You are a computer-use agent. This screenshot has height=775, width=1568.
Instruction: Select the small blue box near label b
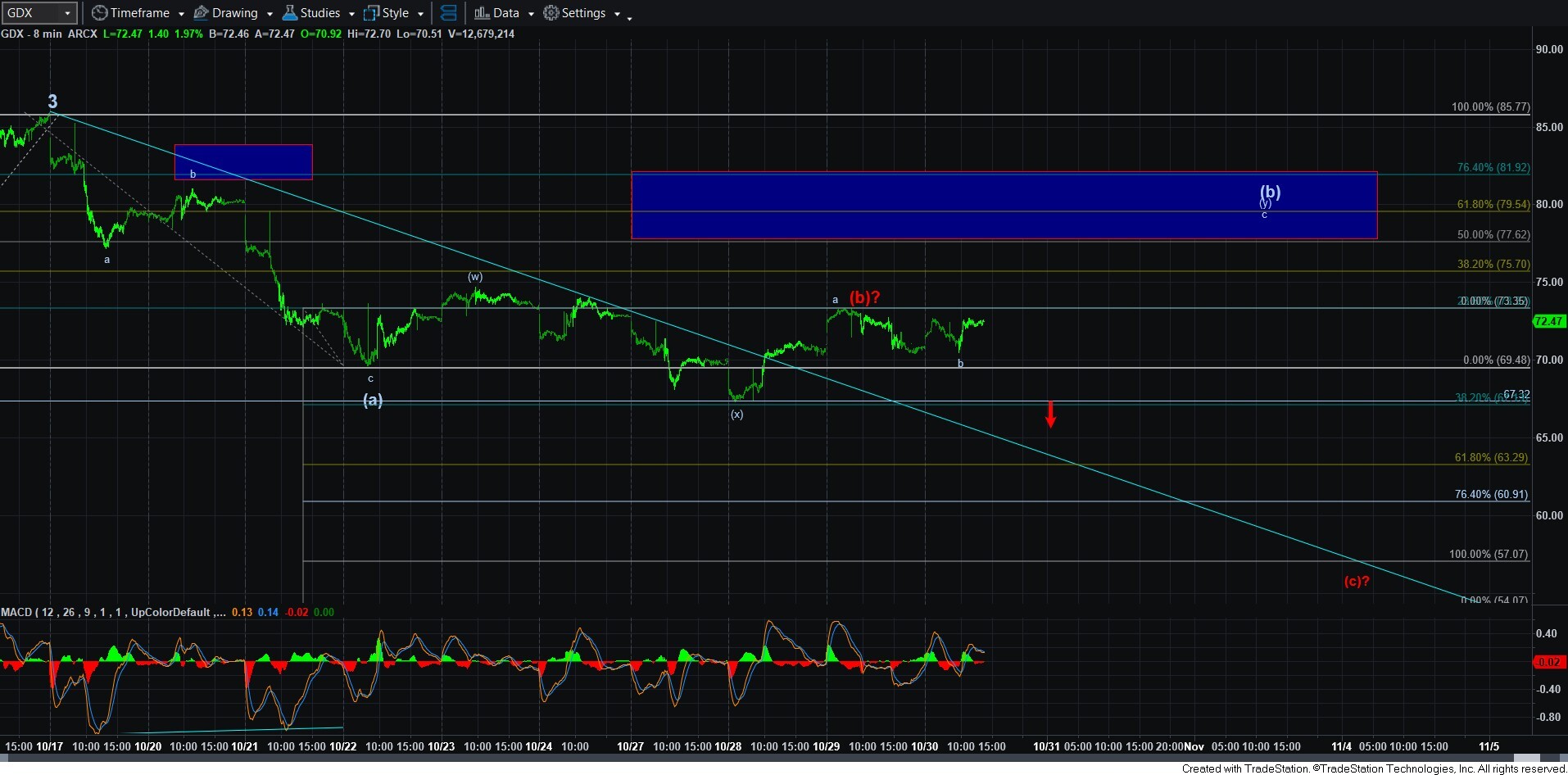click(x=243, y=161)
